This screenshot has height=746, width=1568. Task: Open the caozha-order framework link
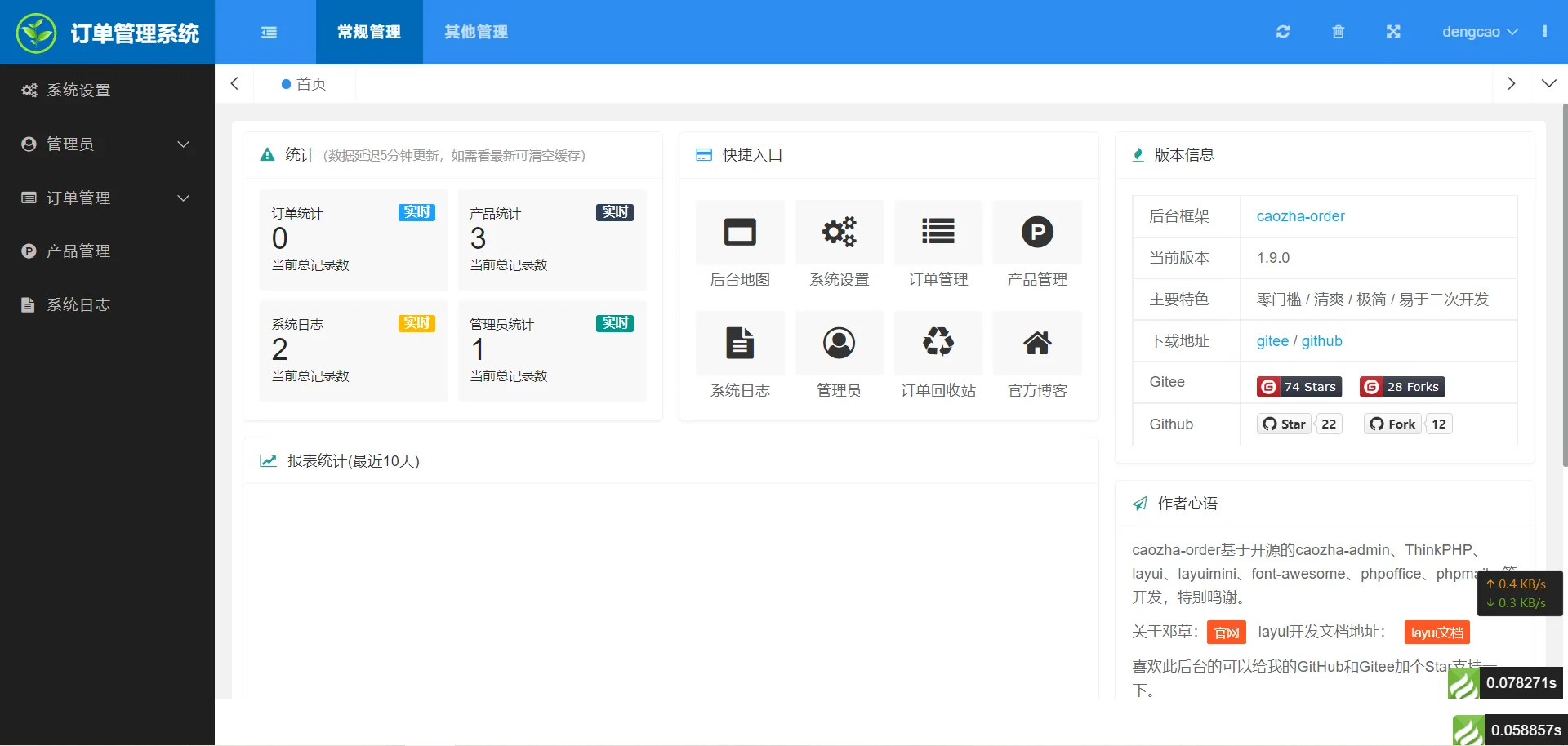pos(1300,216)
